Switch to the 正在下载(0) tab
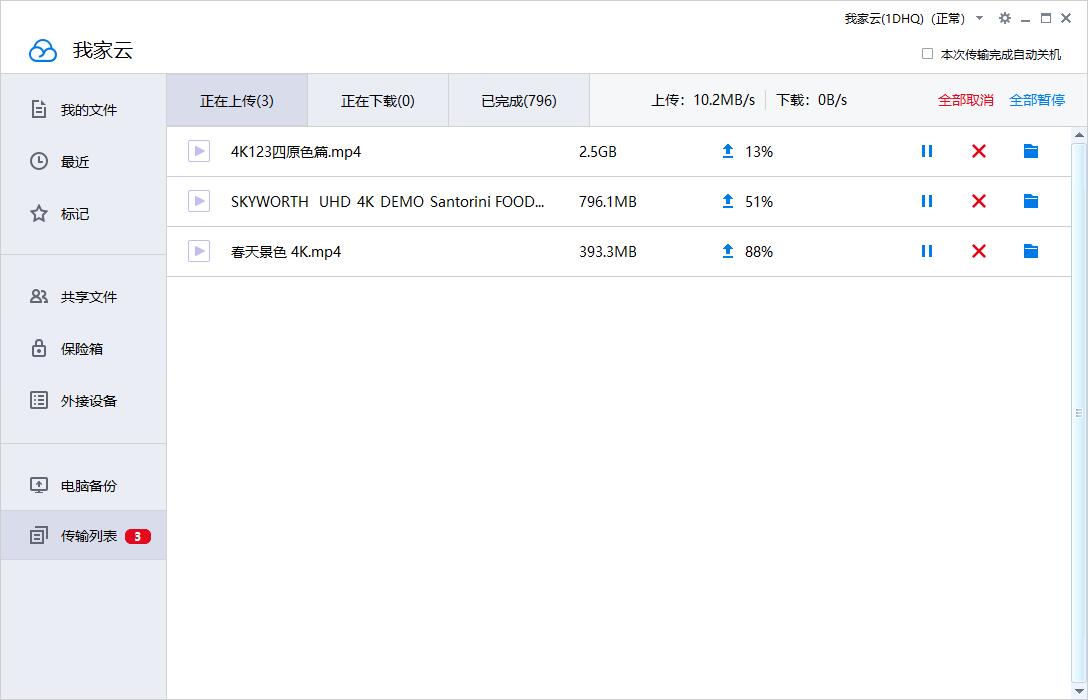The image size is (1088, 700). (x=378, y=100)
